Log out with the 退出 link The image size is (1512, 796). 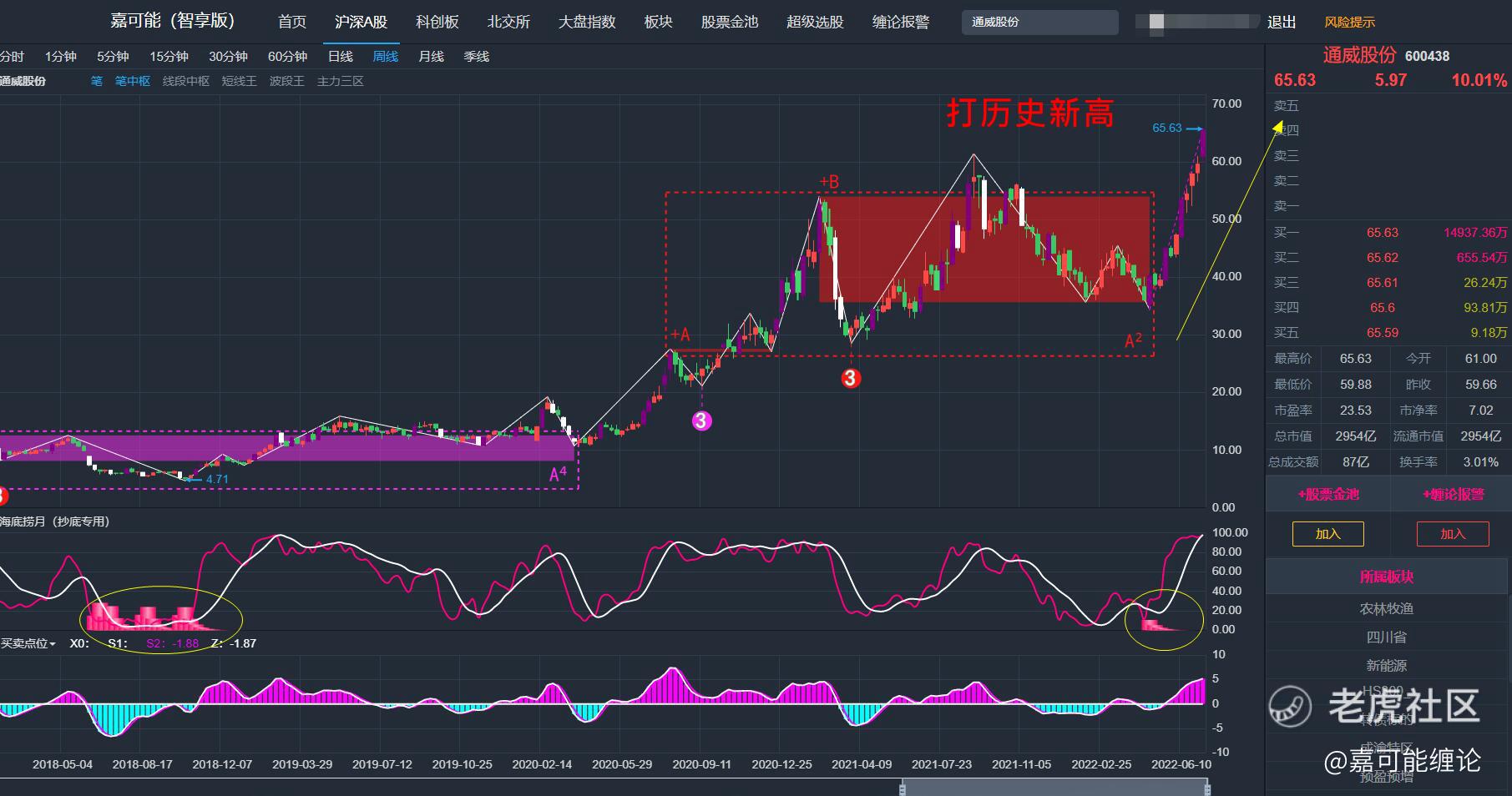click(x=1282, y=23)
